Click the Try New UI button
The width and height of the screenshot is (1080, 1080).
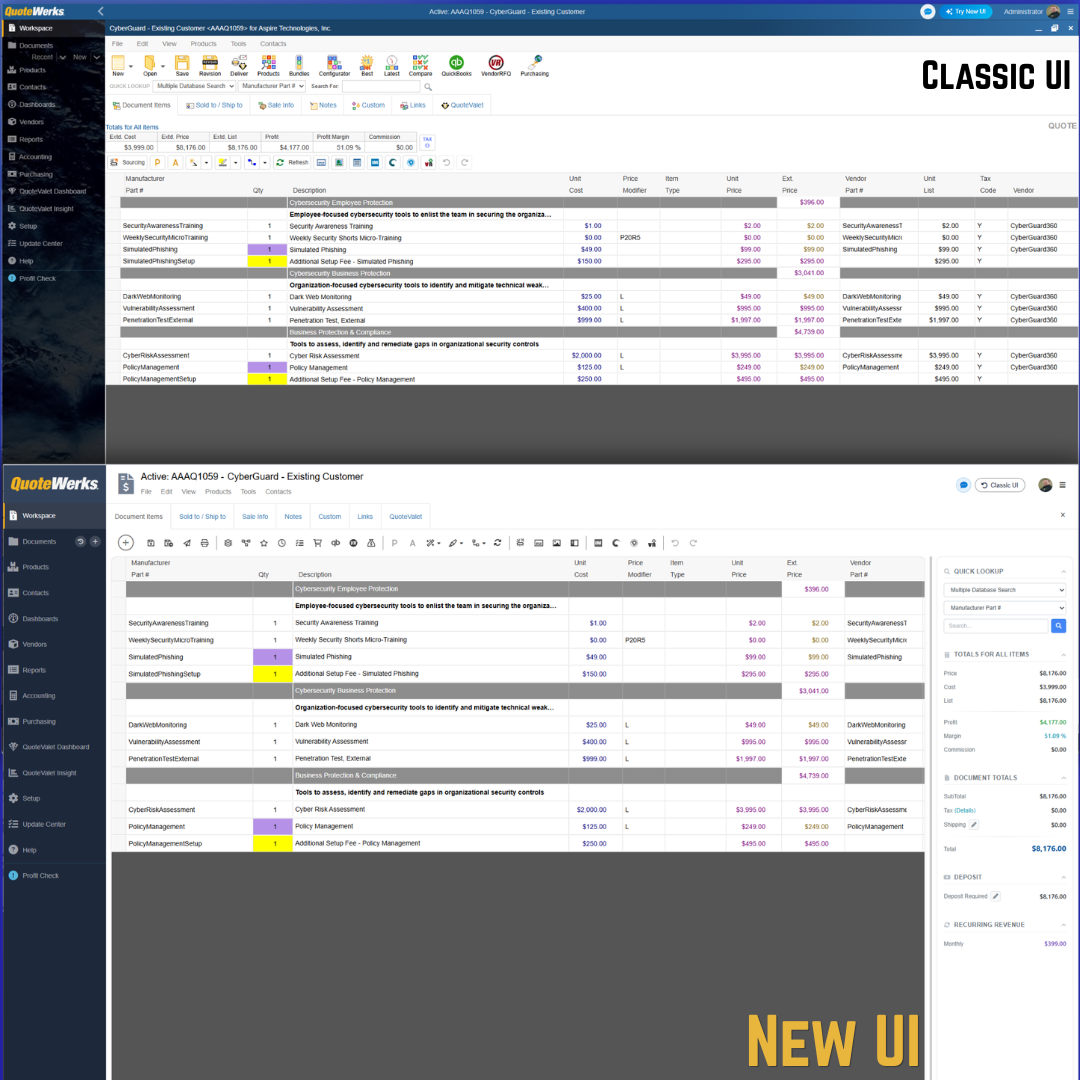pyautogui.click(x=966, y=12)
